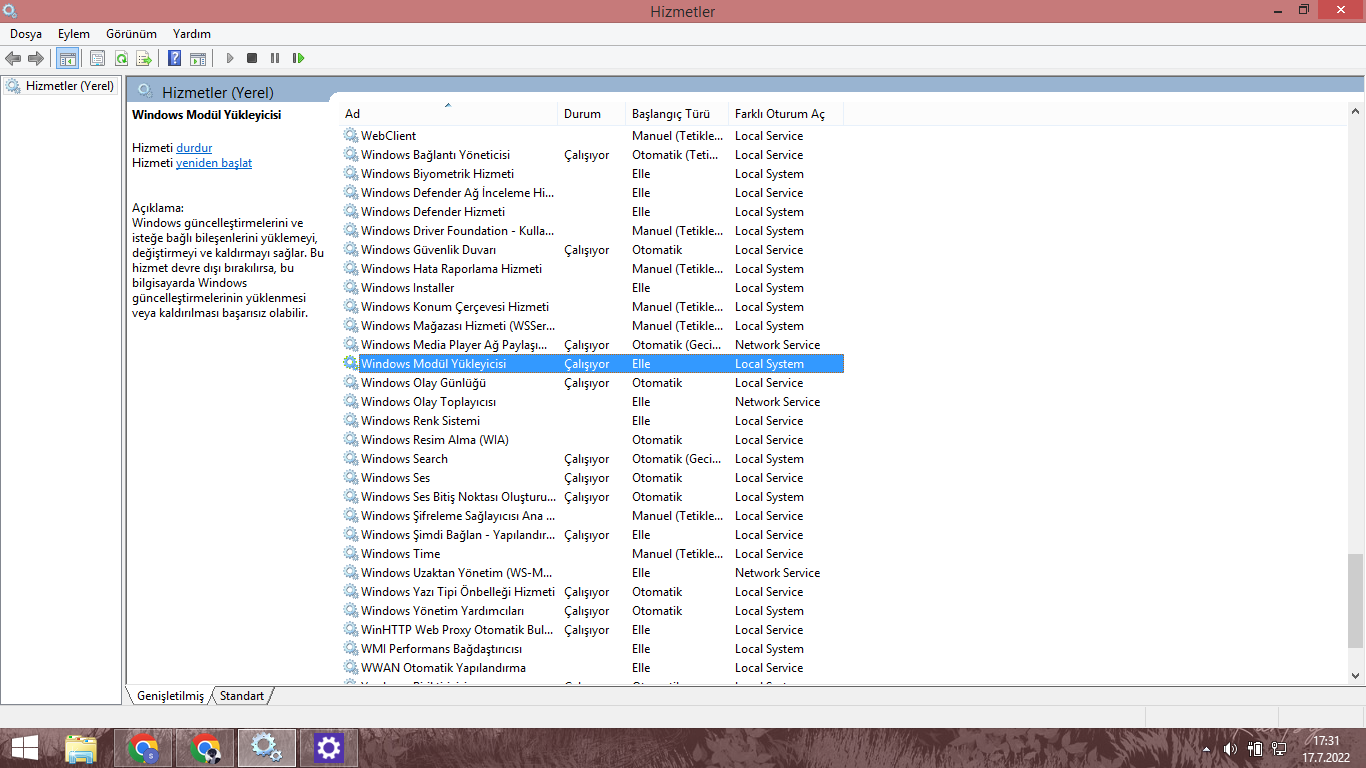Click the vertical scrollbar thumb of services list
Image resolution: width=1366 pixels, height=768 pixels.
1355,600
